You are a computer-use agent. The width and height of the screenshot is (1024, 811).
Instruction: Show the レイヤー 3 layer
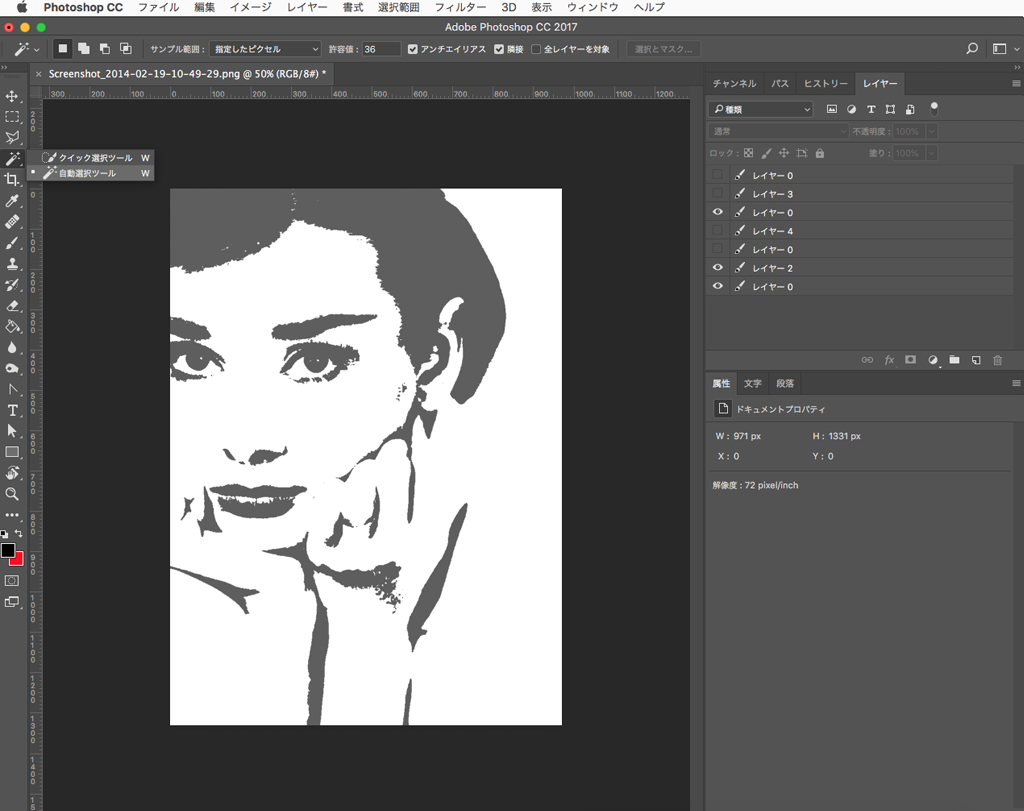point(718,193)
